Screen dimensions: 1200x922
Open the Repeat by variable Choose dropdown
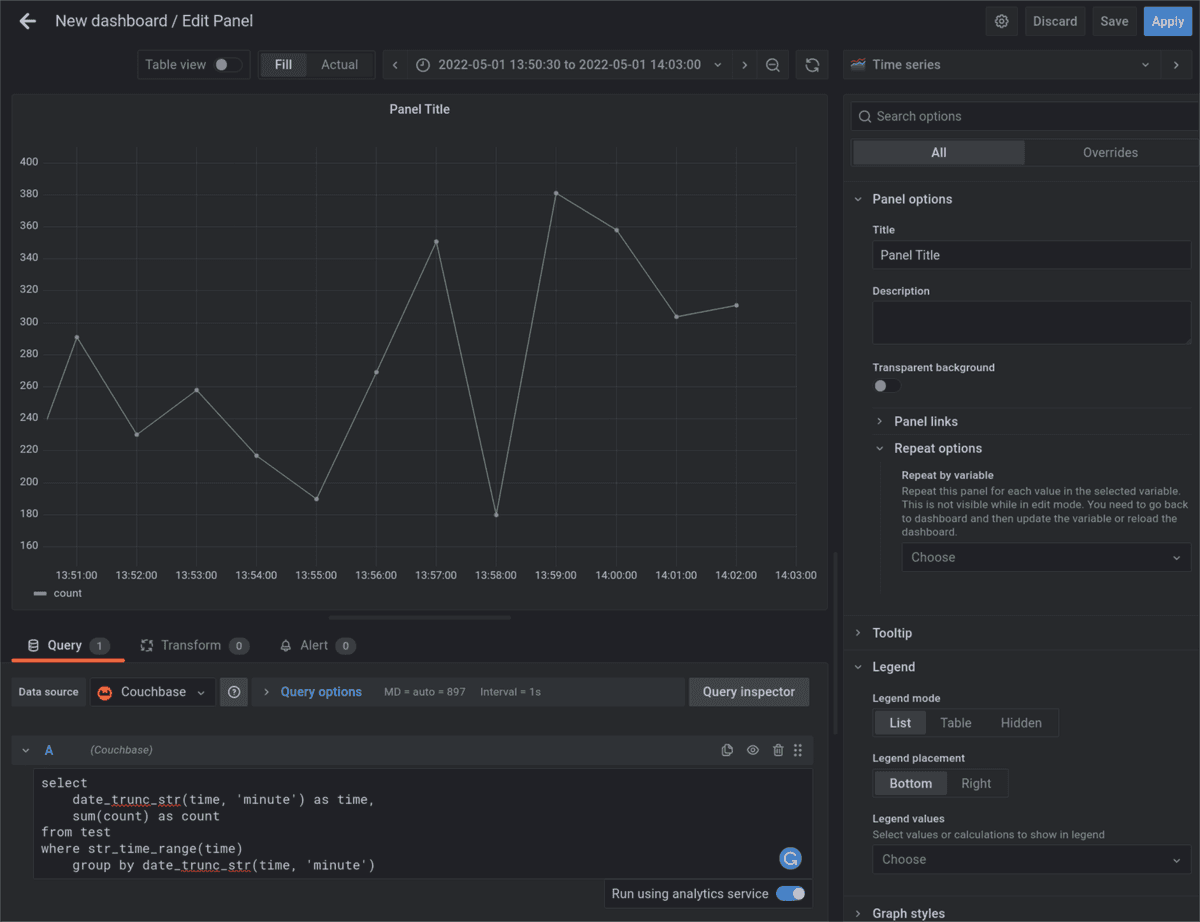coord(1045,557)
